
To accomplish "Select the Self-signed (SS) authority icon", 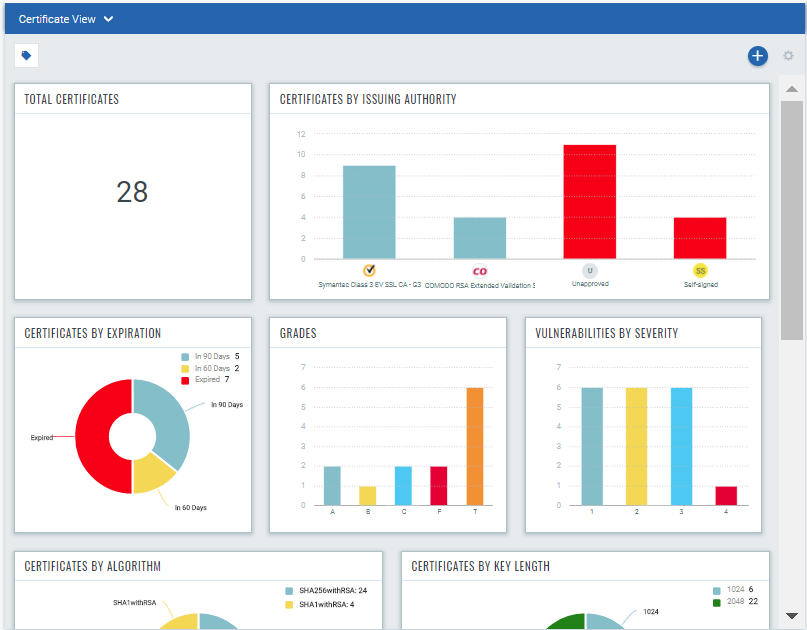I will pyautogui.click(x=699, y=269).
